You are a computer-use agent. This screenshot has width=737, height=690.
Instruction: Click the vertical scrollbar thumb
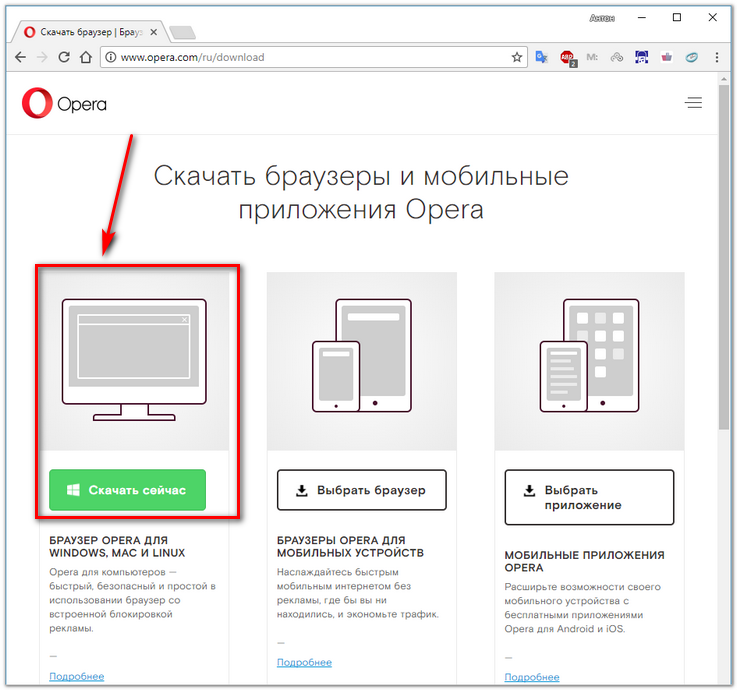coord(723,257)
